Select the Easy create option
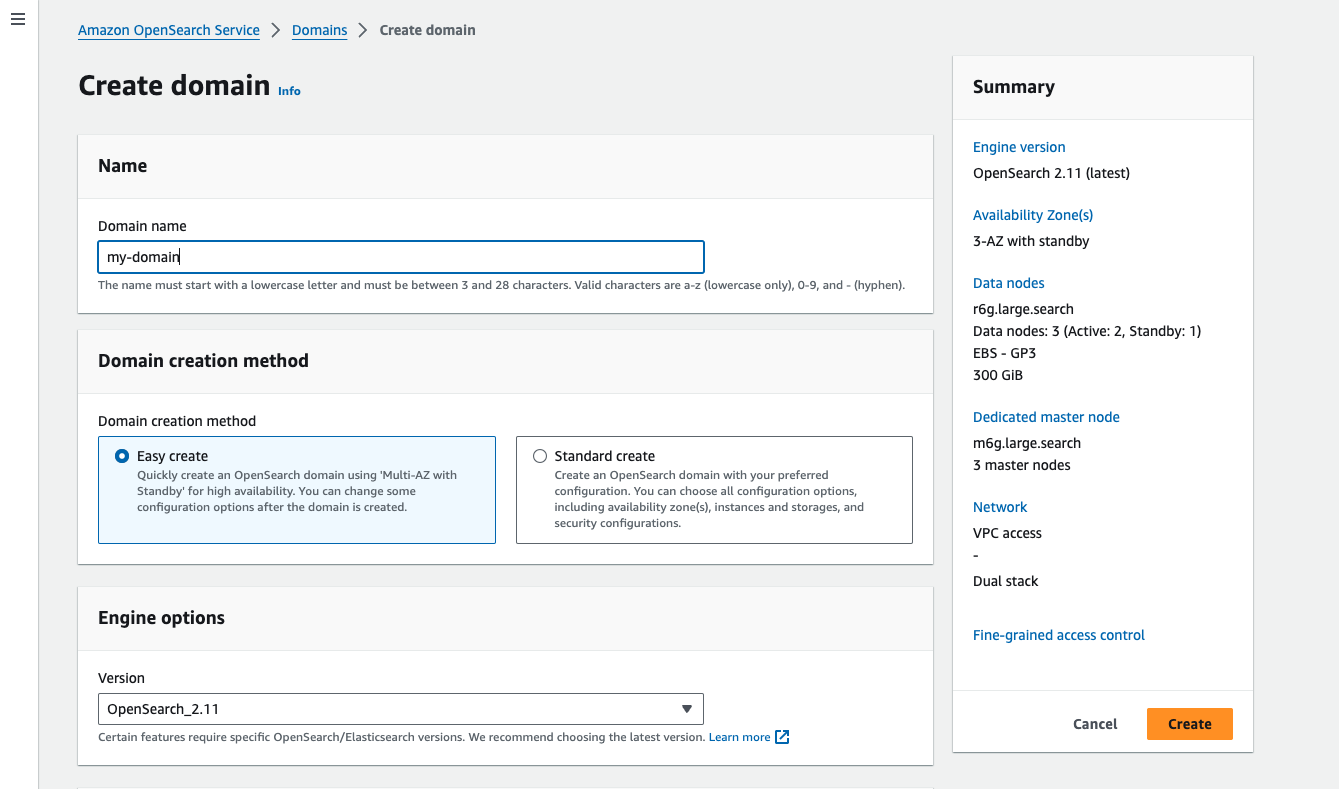Image resolution: width=1339 pixels, height=789 pixels. (121, 455)
